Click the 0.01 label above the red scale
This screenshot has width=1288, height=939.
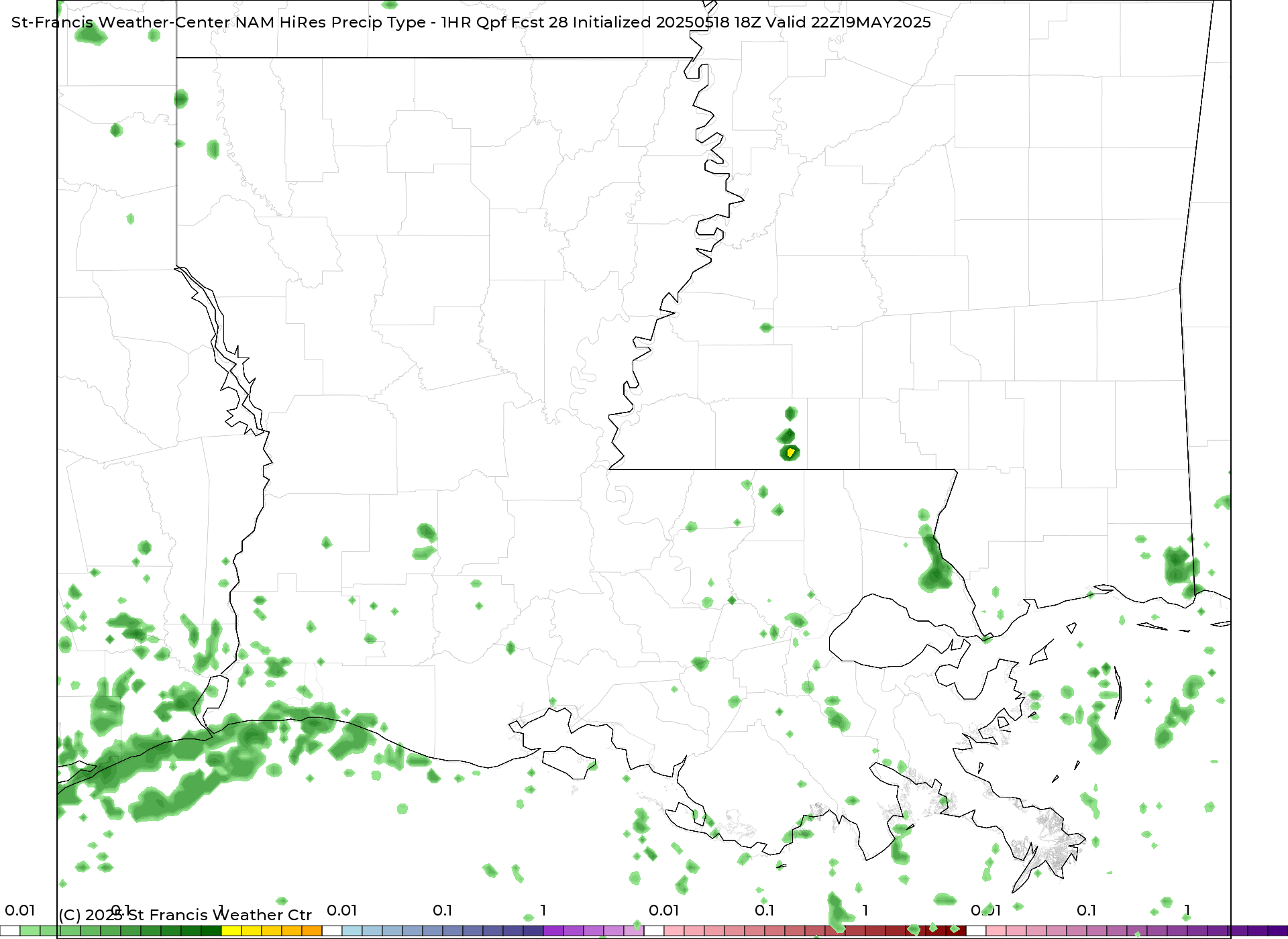tap(664, 910)
